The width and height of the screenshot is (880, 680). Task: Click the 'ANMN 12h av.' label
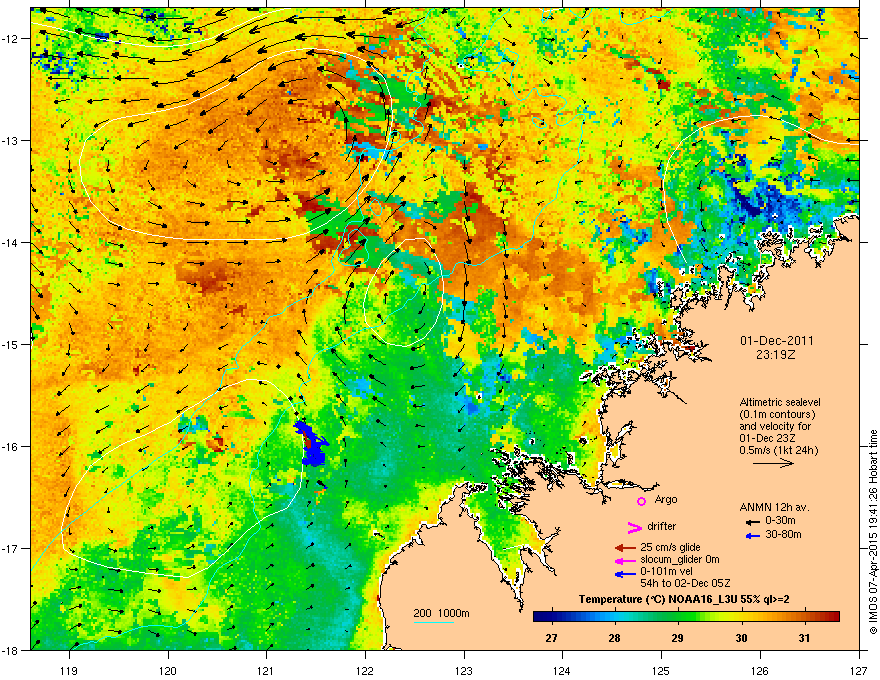[x=774, y=507]
